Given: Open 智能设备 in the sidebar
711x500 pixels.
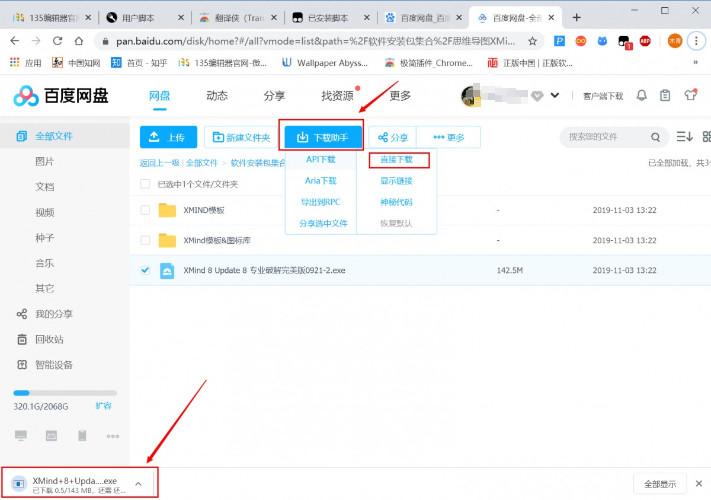Looking at the screenshot, I should pyautogui.click(x=44, y=364).
